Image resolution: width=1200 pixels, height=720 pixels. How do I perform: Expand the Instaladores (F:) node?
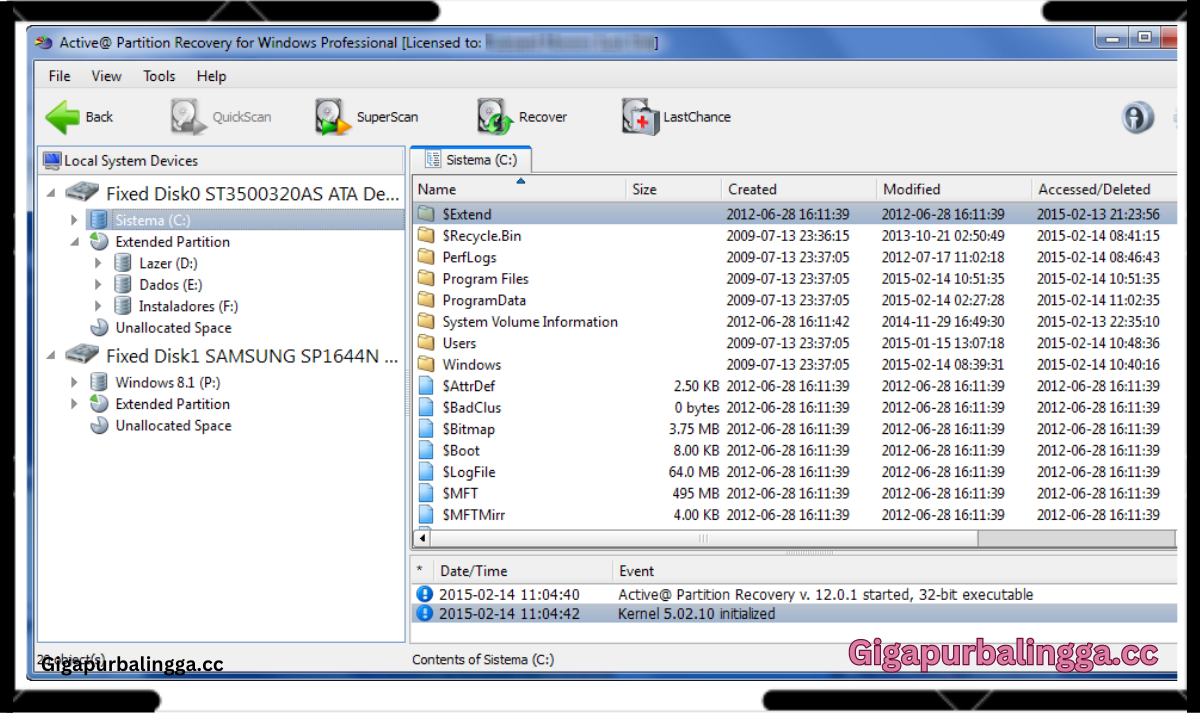click(x=98, y=306)
